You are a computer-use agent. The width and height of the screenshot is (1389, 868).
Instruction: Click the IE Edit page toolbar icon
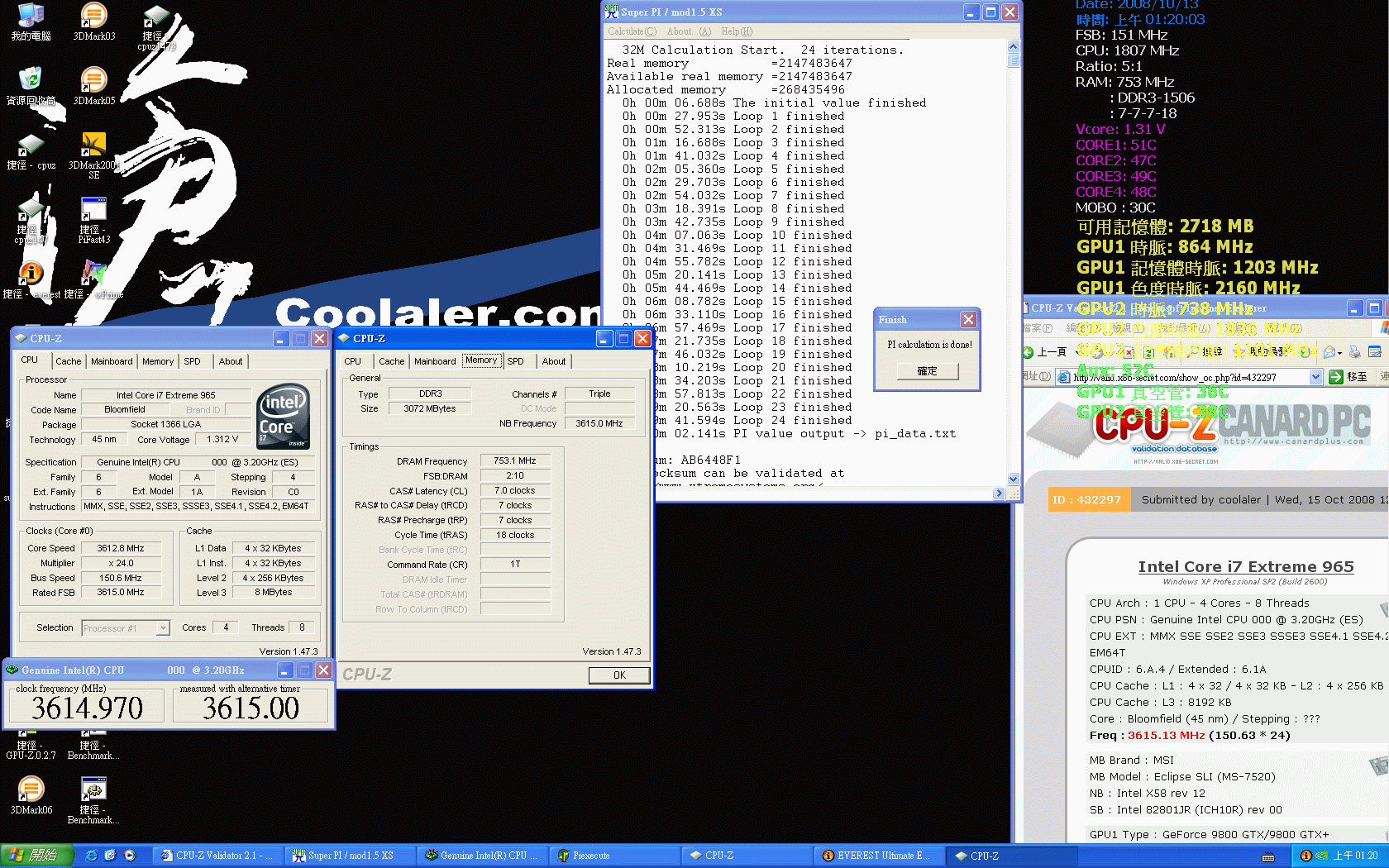[1375, 352]
